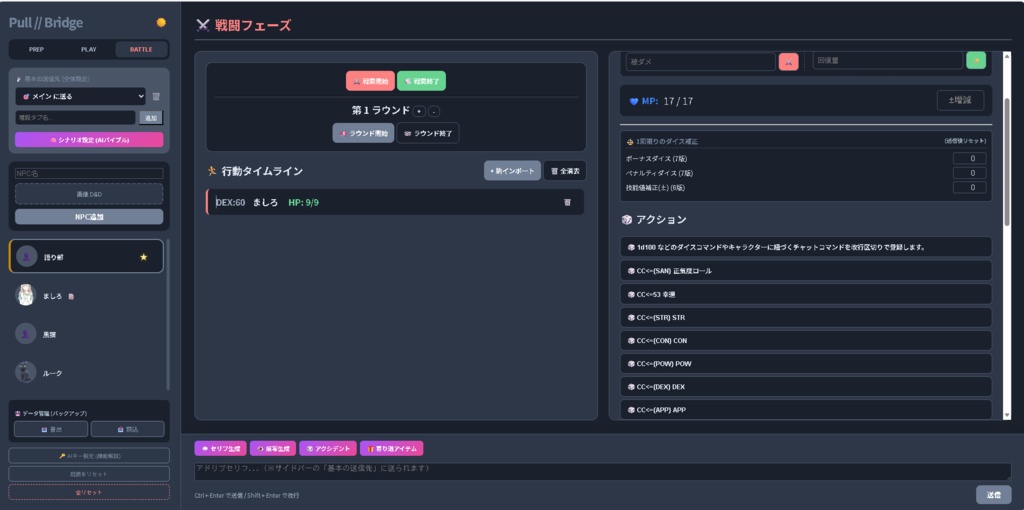Toggle the sun theme icon

pos(161,23)
